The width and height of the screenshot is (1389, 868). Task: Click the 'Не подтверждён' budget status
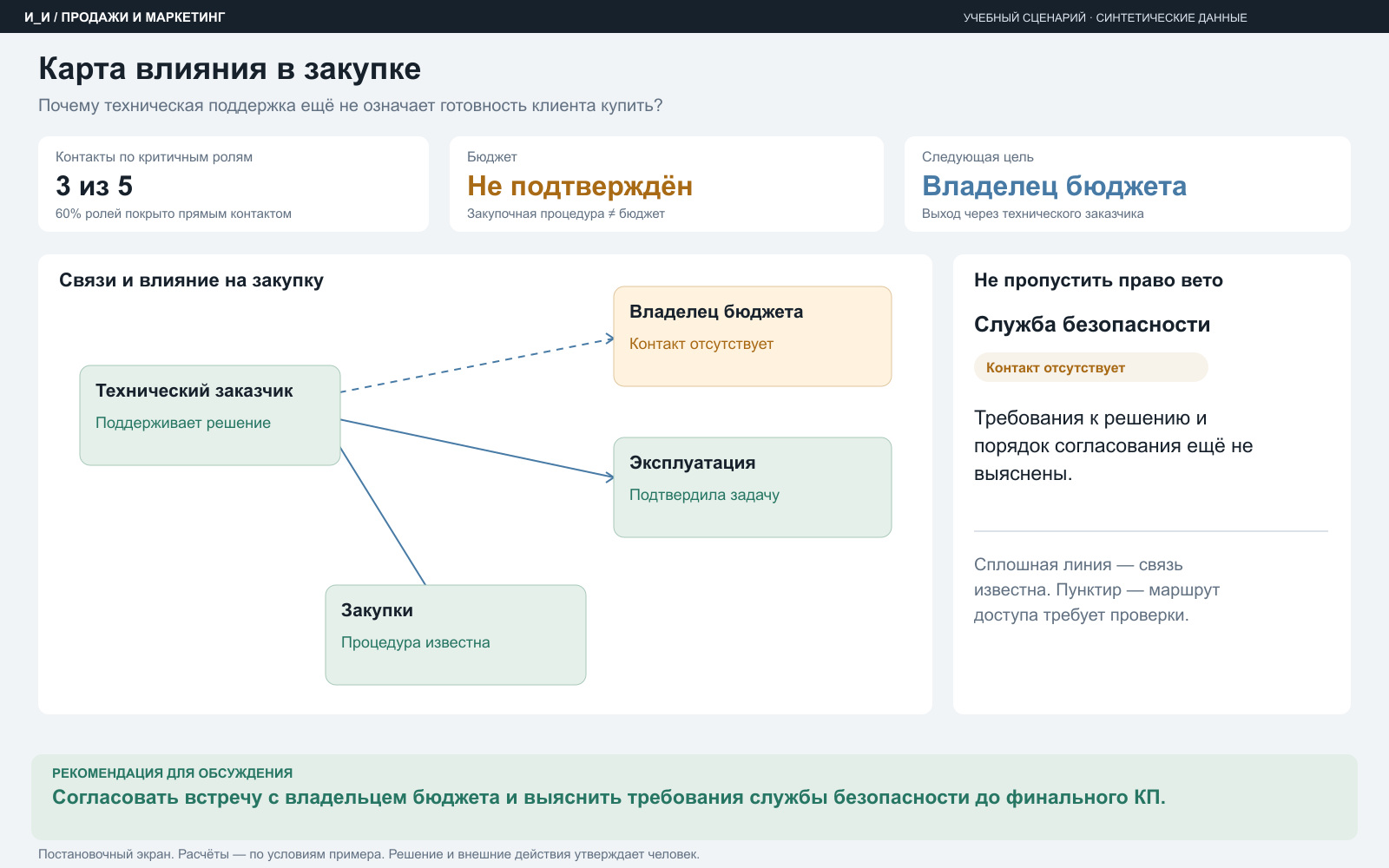pyautogui.click(x=580, y=186)
